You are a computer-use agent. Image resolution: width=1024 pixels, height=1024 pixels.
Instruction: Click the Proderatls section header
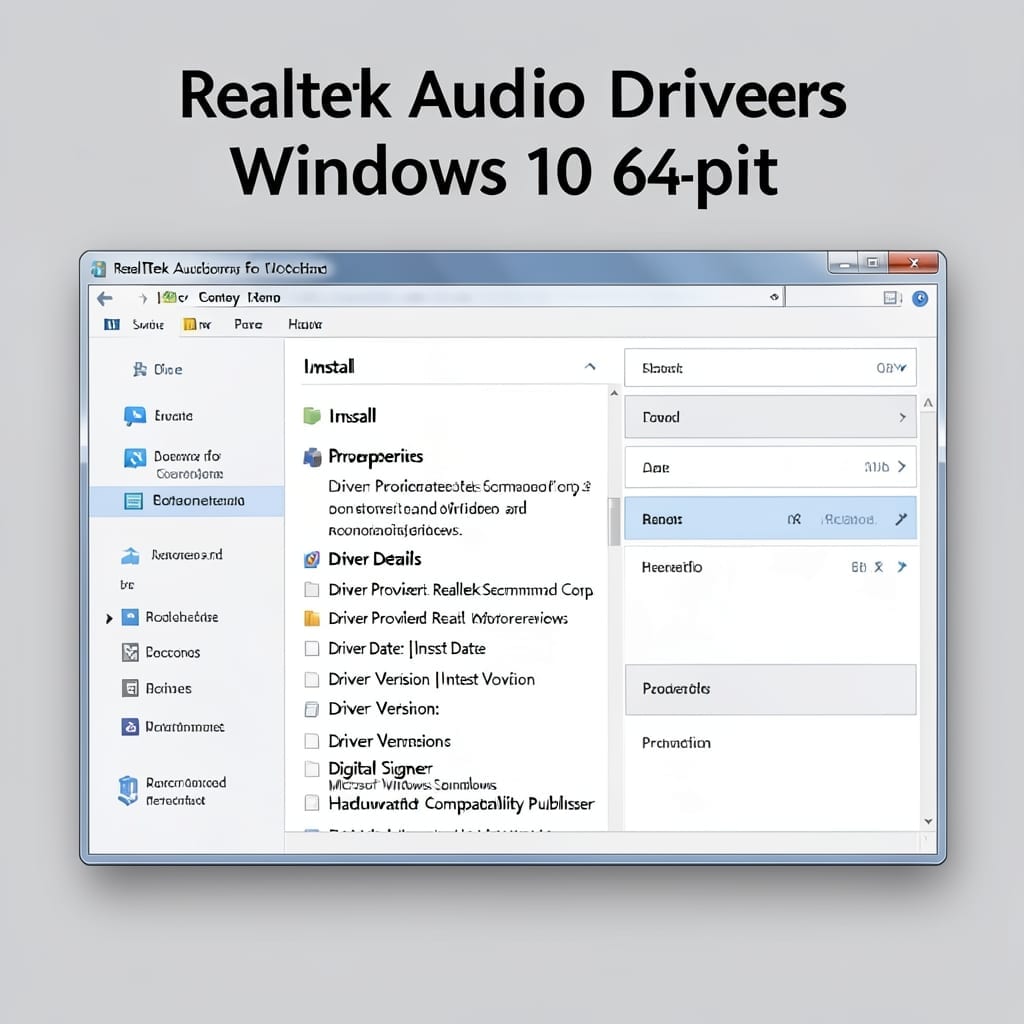(x=771, y=690)
